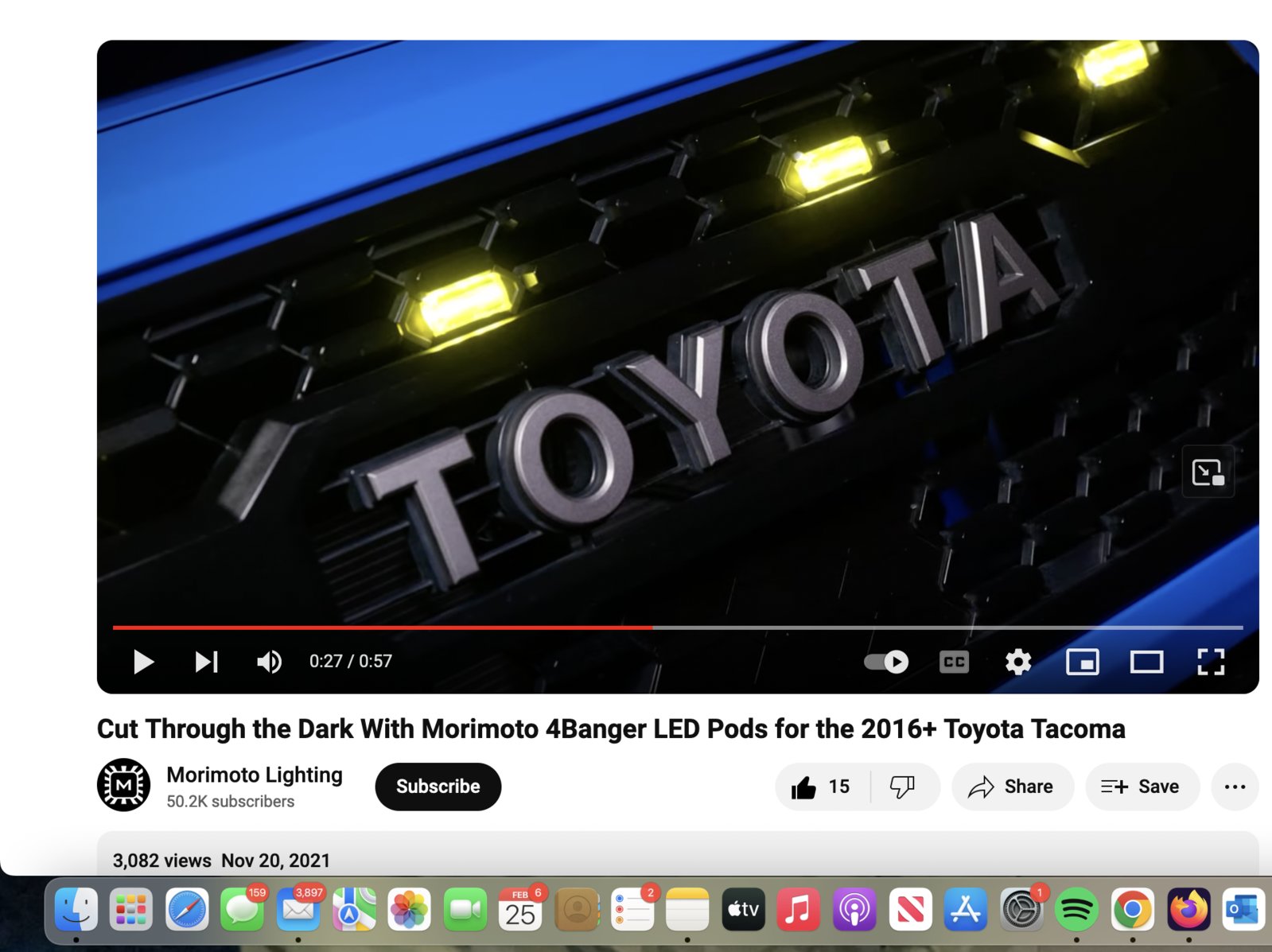Open Spotify in the dock
The image size is (1272, 952).
(x=1076, y=909)
